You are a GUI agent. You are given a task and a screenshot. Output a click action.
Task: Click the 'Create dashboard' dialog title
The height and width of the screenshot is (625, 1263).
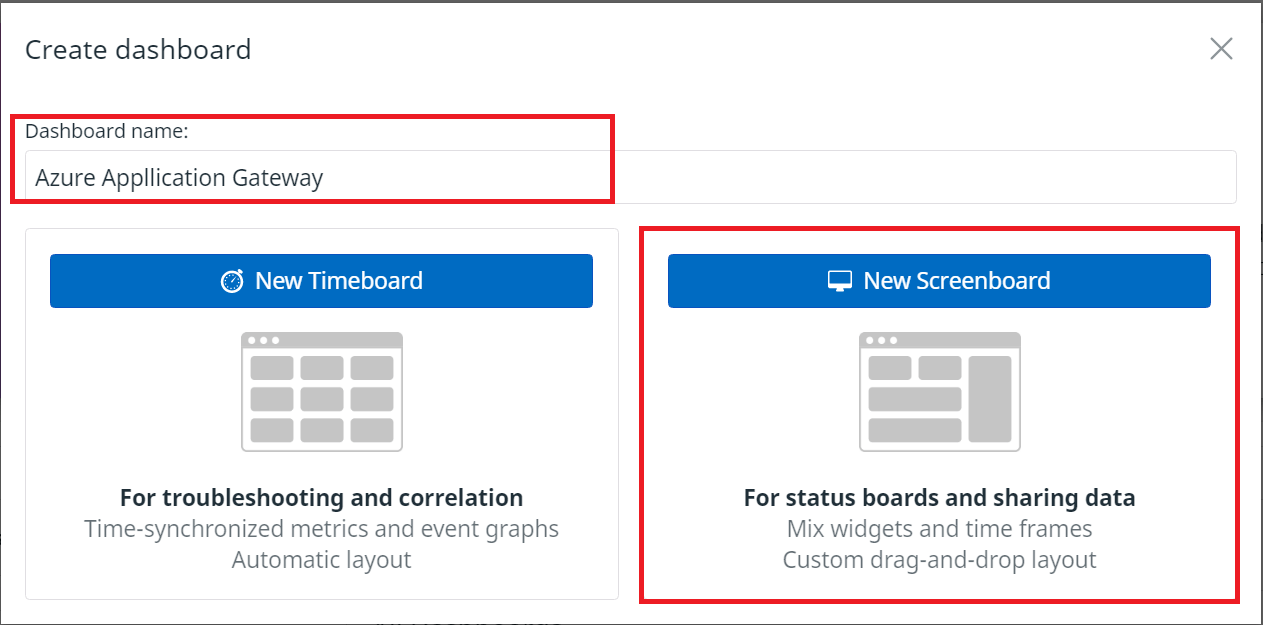(138, 49)
